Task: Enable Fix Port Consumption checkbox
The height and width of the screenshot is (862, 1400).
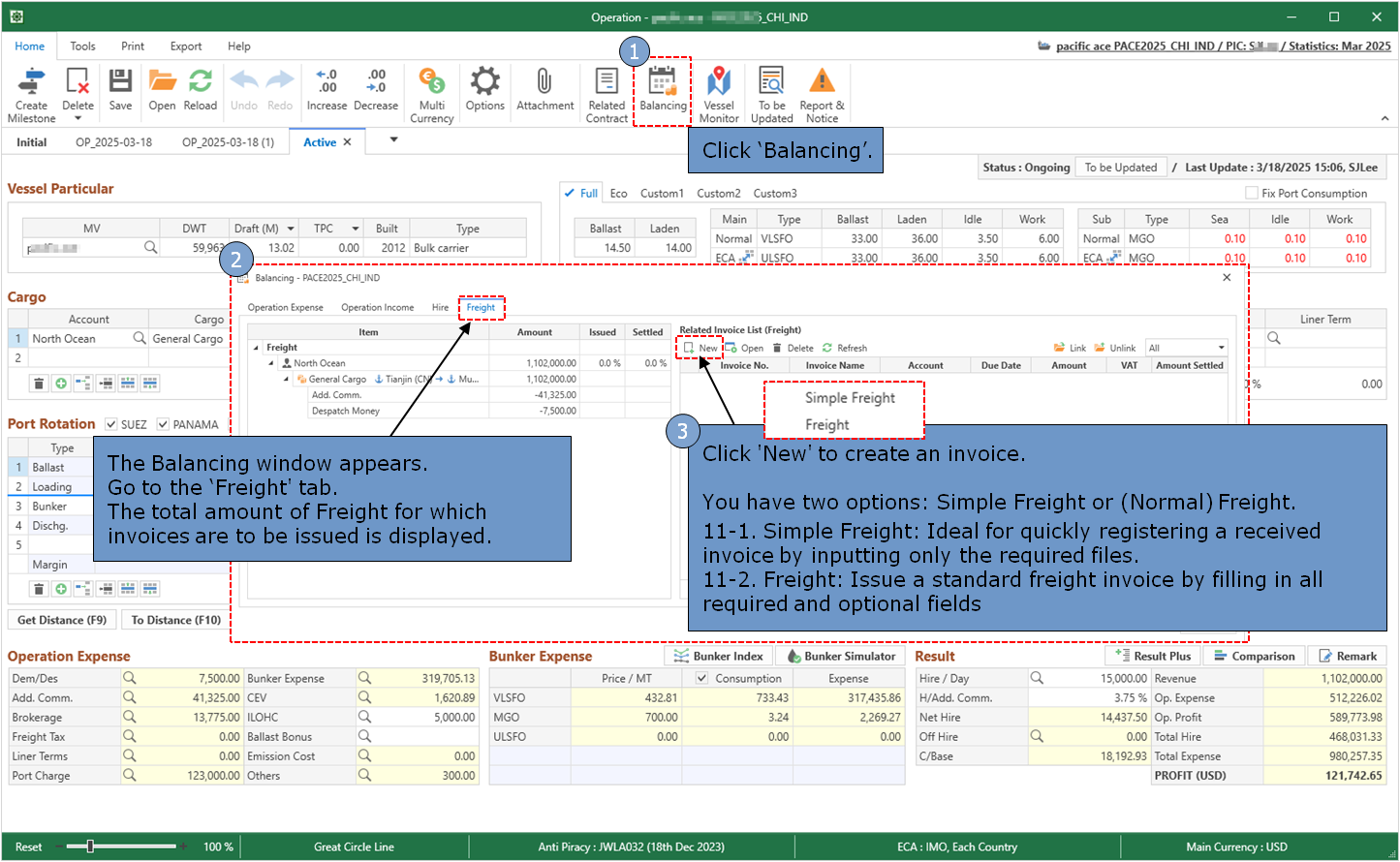Action: (x=1252, y=193)
